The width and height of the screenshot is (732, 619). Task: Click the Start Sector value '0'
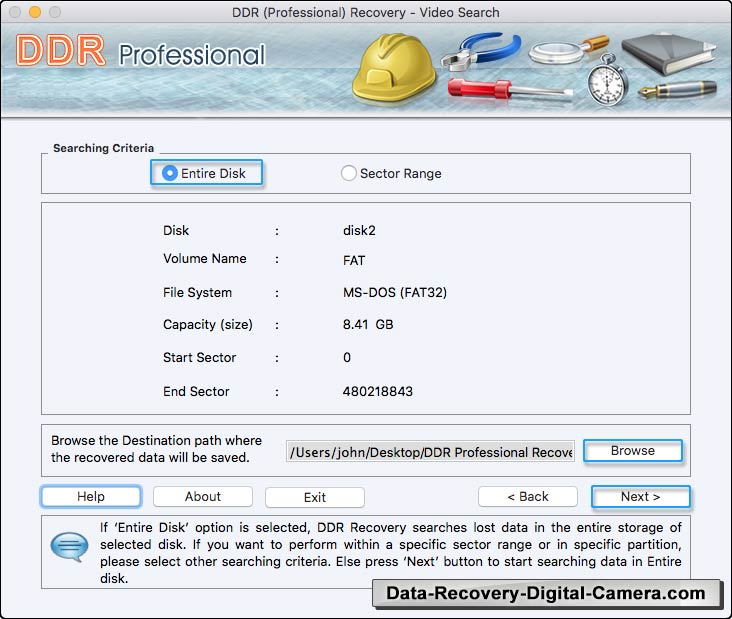tap(347, 358)
